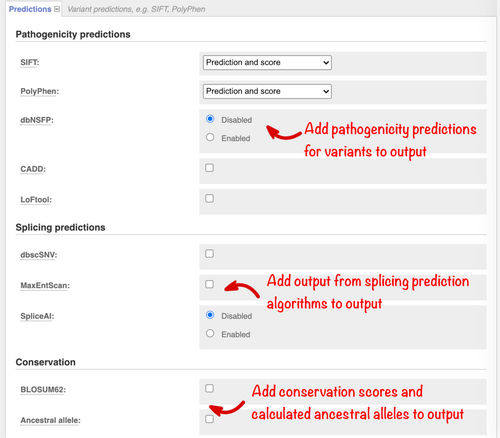Select SpliceAI Enabled radio button
This screenshot has width=500, height=438.
click(x=210, y=333)
